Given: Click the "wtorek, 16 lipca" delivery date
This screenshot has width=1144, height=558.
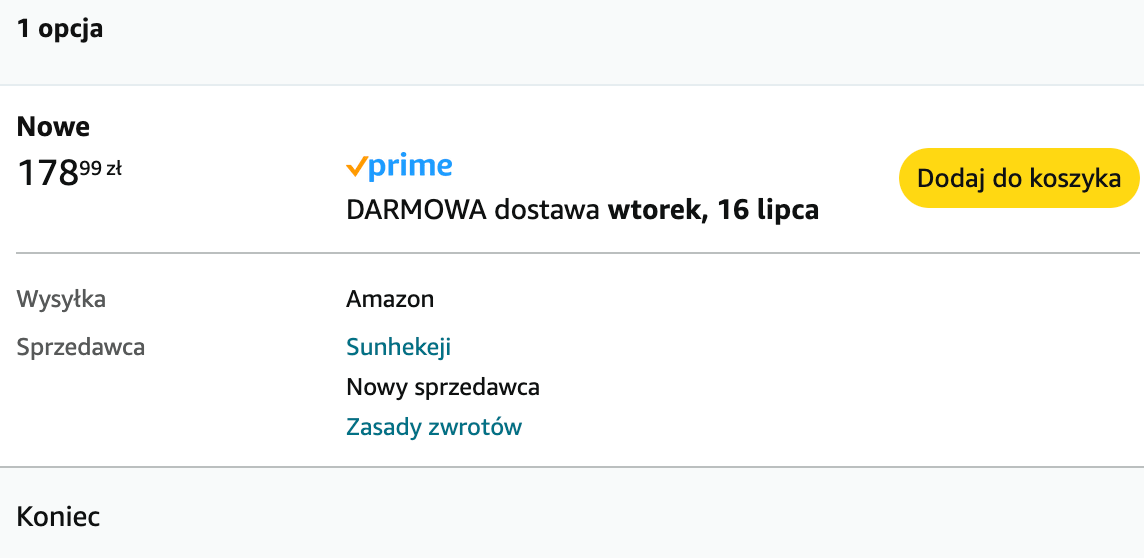Looking at the screenshot, I should click(x=714, y=210).
